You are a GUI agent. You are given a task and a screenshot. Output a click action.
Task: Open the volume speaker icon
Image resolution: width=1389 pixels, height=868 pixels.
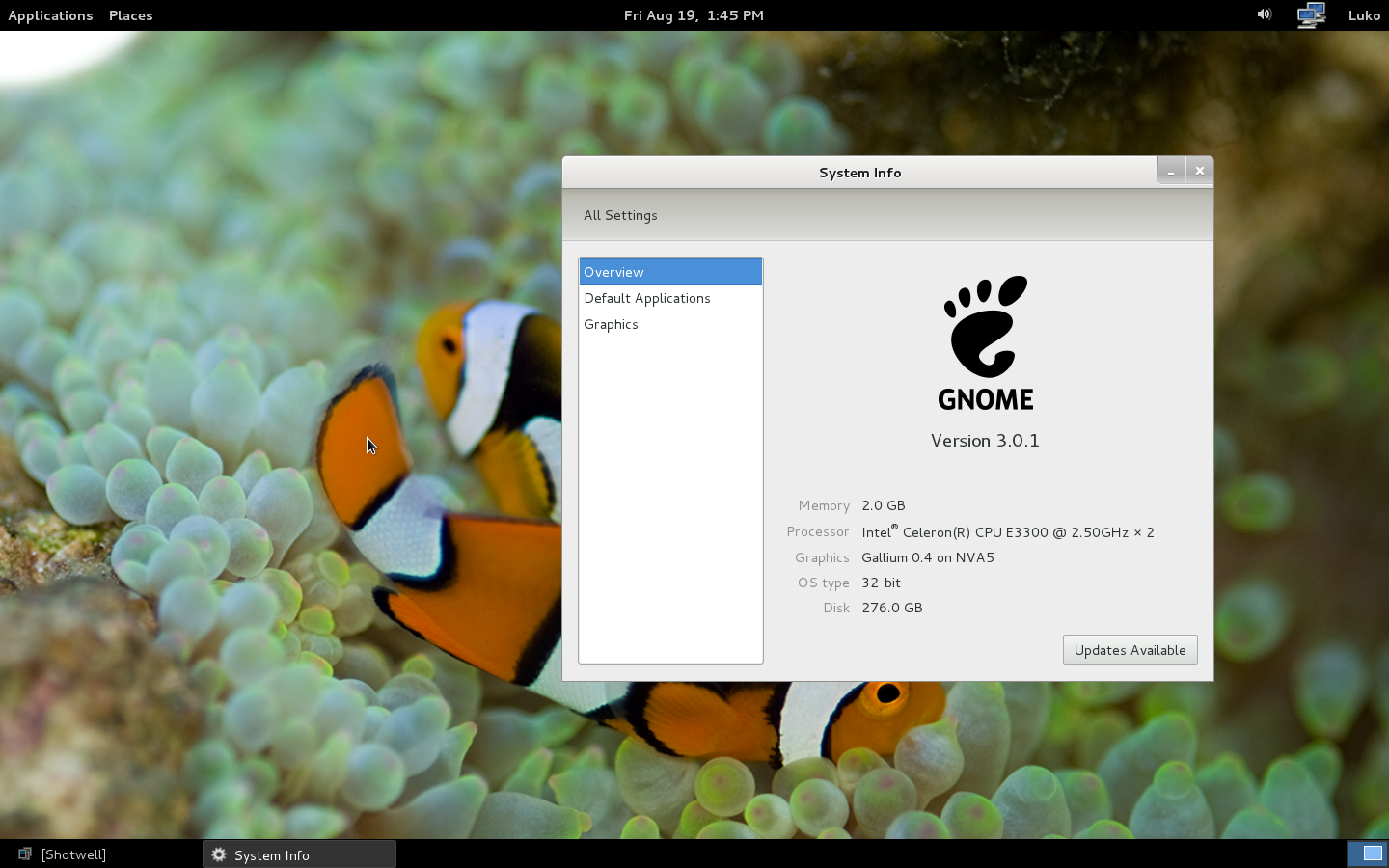click(1264, 14)
